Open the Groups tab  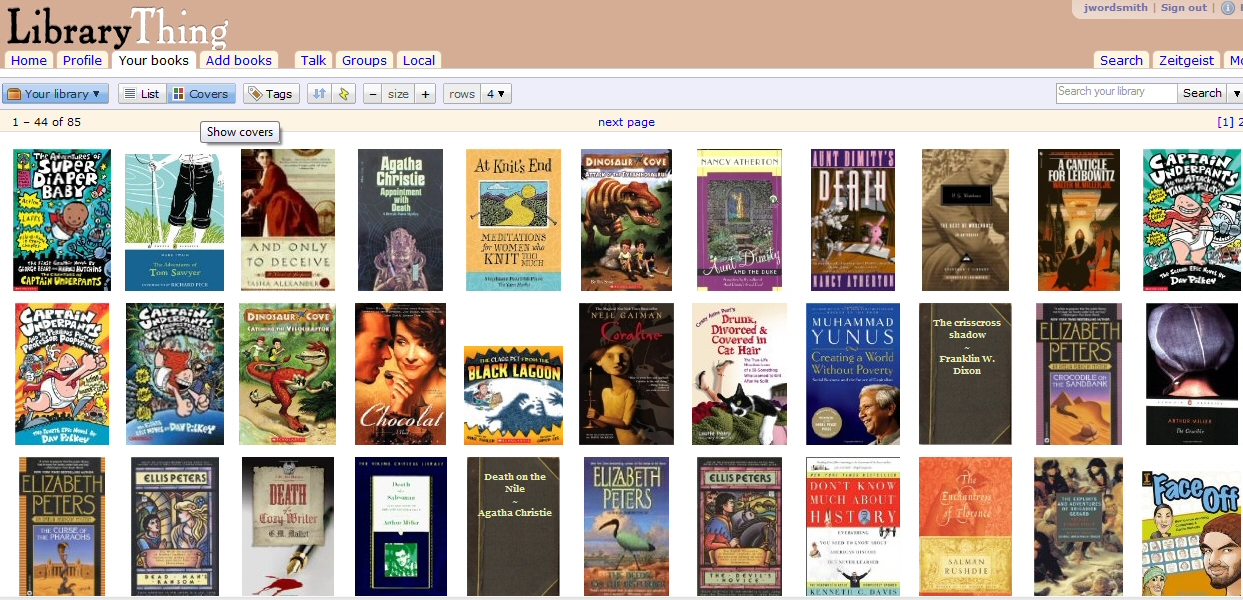pyautogui.click(x=364, y=60)
